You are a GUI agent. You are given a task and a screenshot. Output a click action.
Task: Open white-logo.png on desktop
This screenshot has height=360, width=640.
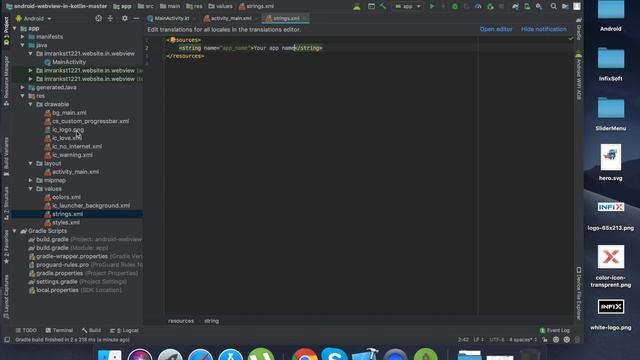coord(611,314)
